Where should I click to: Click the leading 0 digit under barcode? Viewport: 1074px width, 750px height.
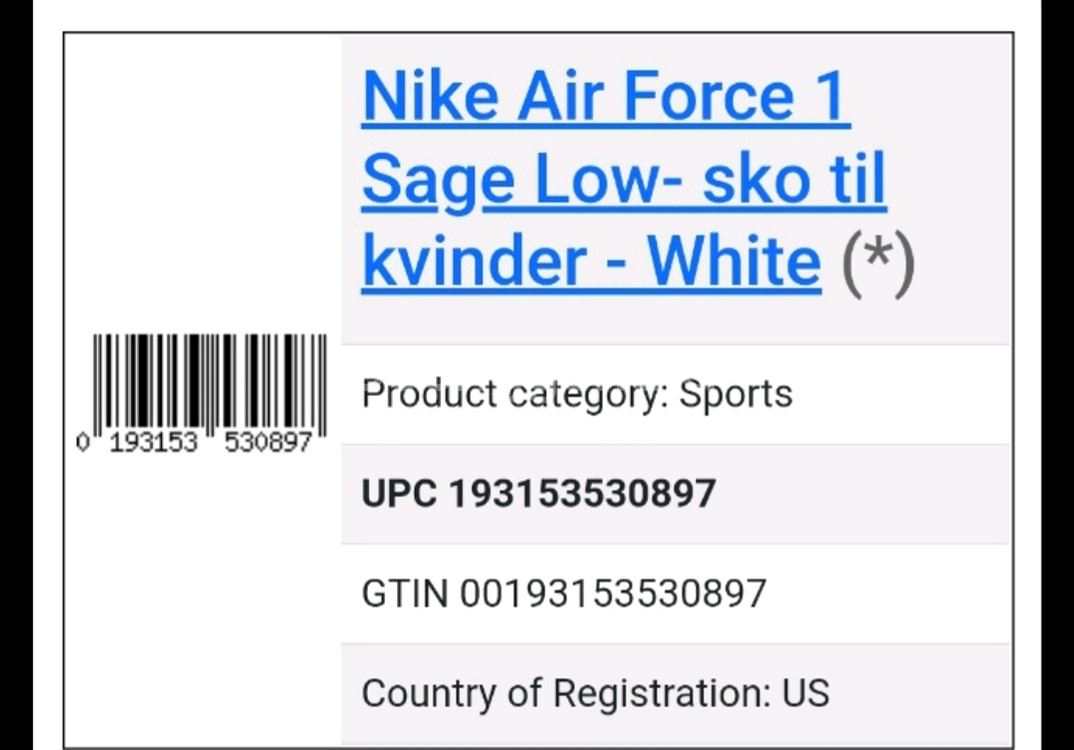pyautogui.click(x=82, y=442)
